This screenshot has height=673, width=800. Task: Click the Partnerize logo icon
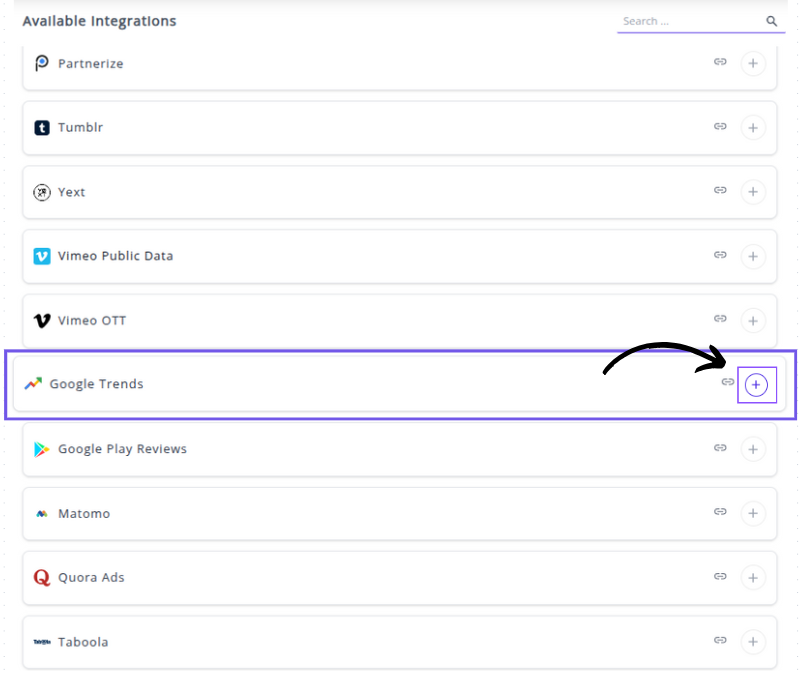tap(42, 64)
